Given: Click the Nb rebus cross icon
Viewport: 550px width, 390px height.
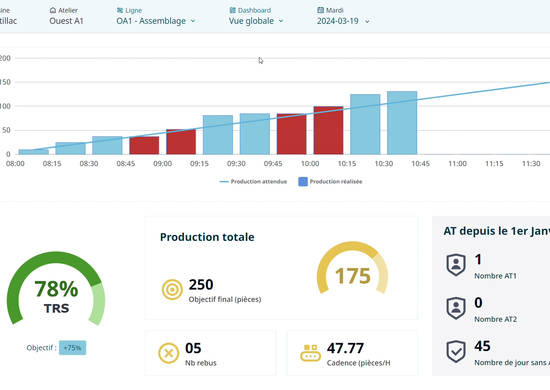Looking at the screenshot, I should pos(169,353).
